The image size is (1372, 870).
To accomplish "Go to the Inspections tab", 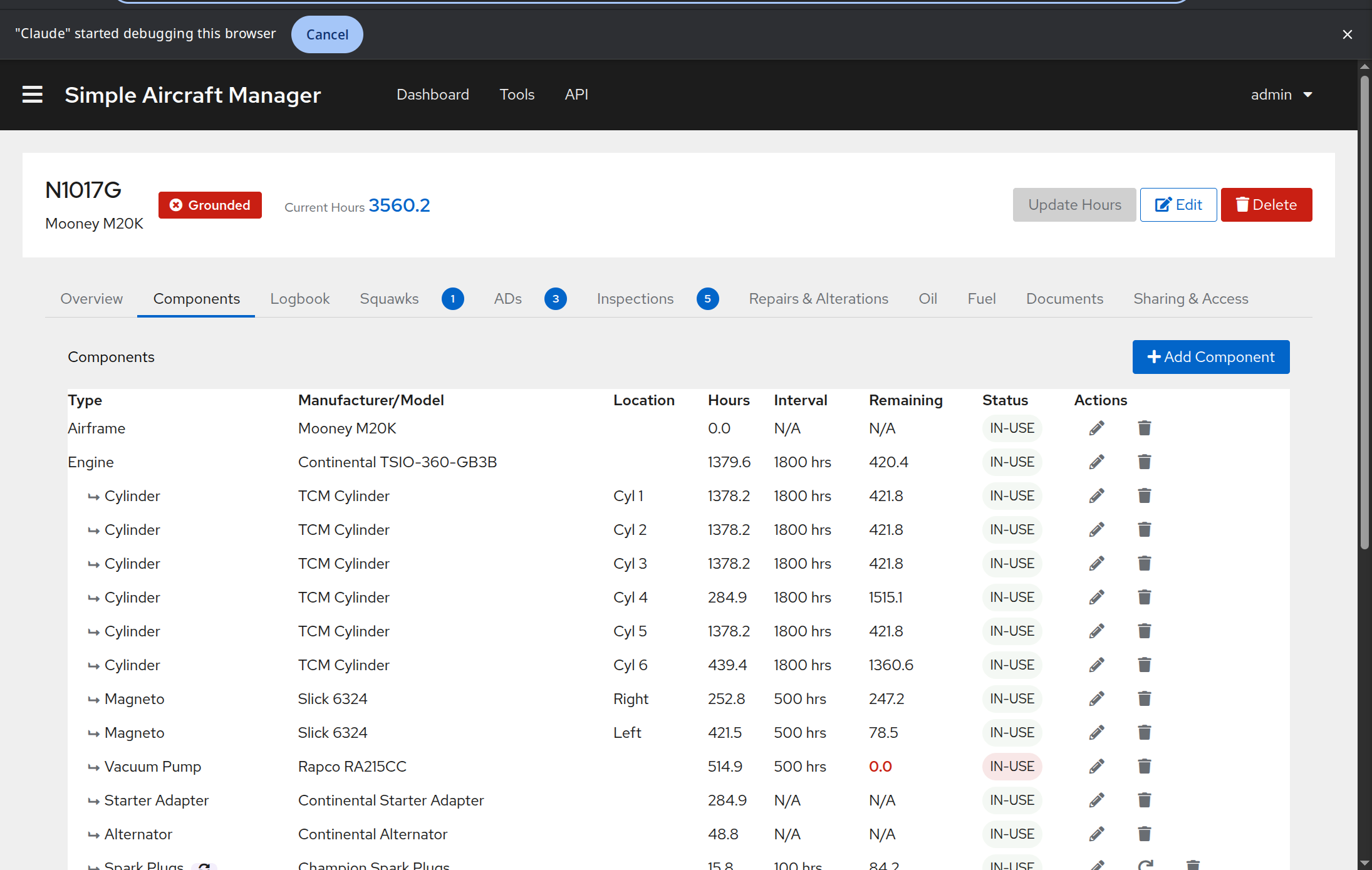I will point(635,299).
